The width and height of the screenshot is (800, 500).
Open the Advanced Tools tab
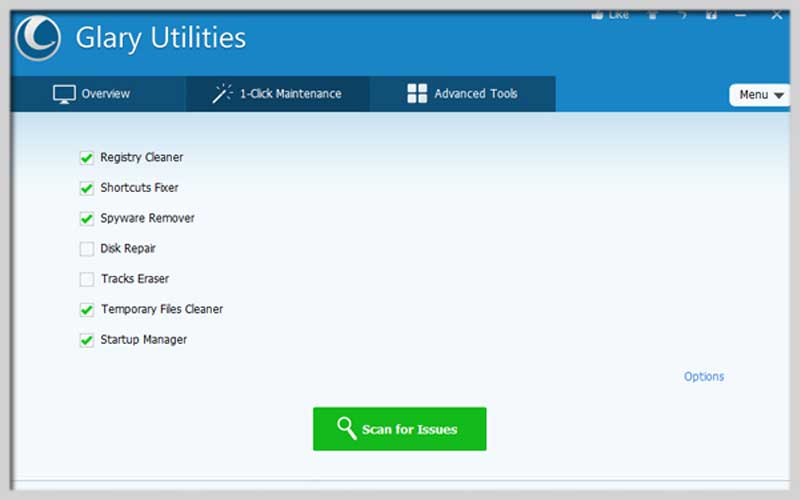coord(462,94)
